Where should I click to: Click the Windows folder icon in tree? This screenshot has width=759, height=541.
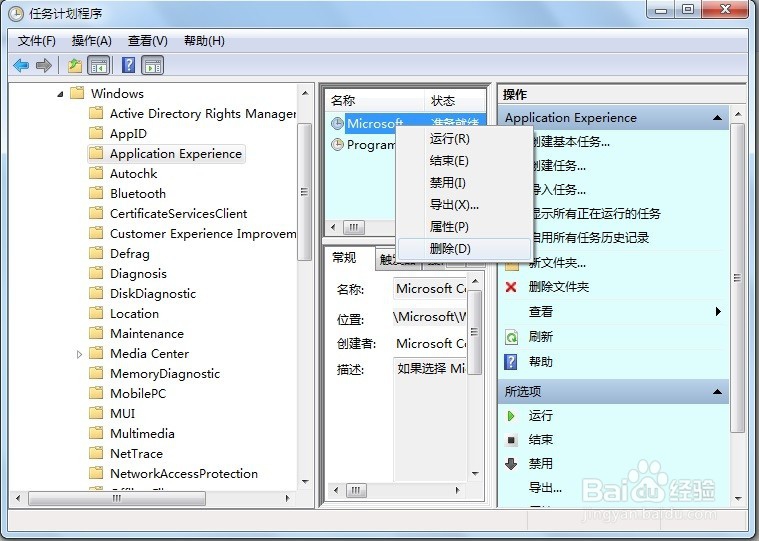pyautogui.click(x=77, y=93)
